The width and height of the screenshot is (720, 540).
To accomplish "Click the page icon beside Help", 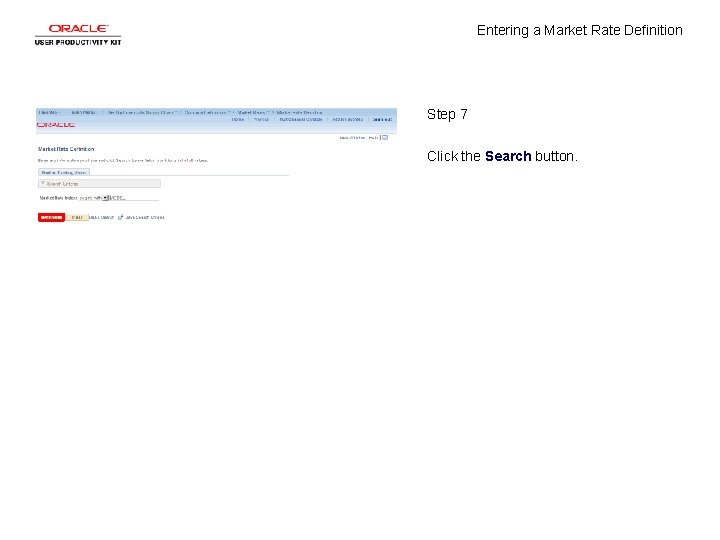I will pyautogui.click(x=385, y=137).
